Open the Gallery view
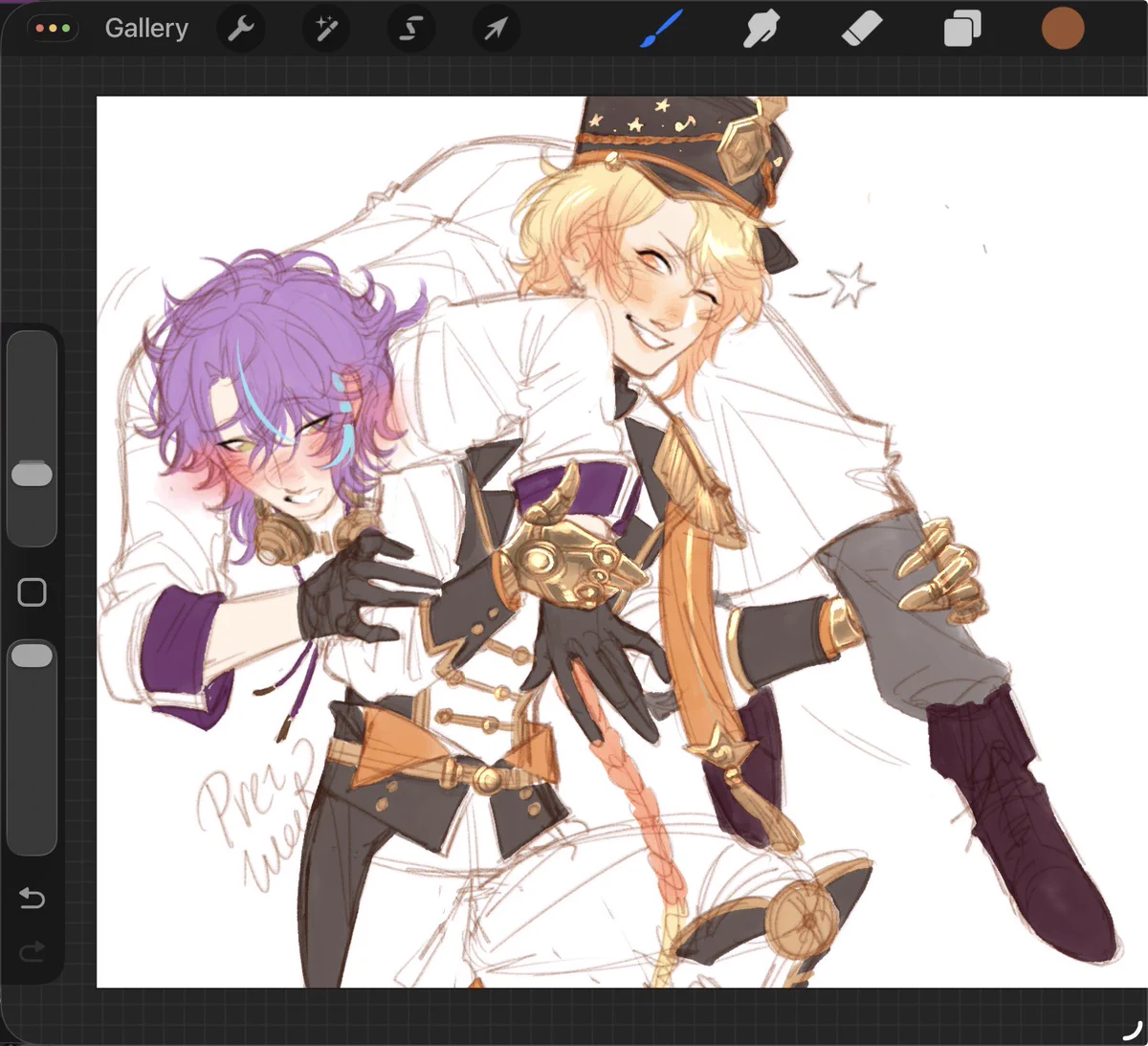Image resolution: width=1148 pixels, height=1046 pixels. [x=146, y=29]
